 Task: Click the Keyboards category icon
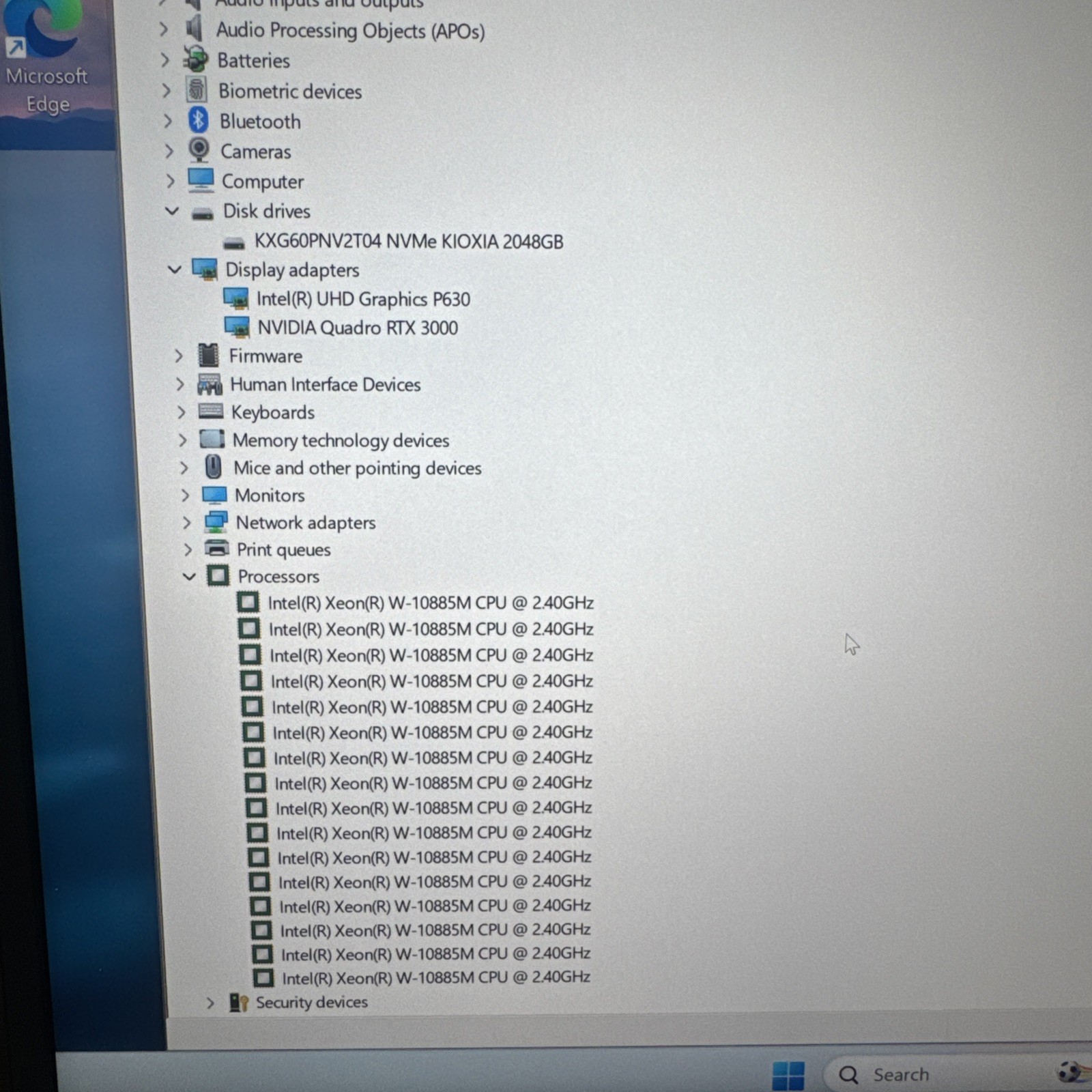pyautogui.click(x=210, y=411)
